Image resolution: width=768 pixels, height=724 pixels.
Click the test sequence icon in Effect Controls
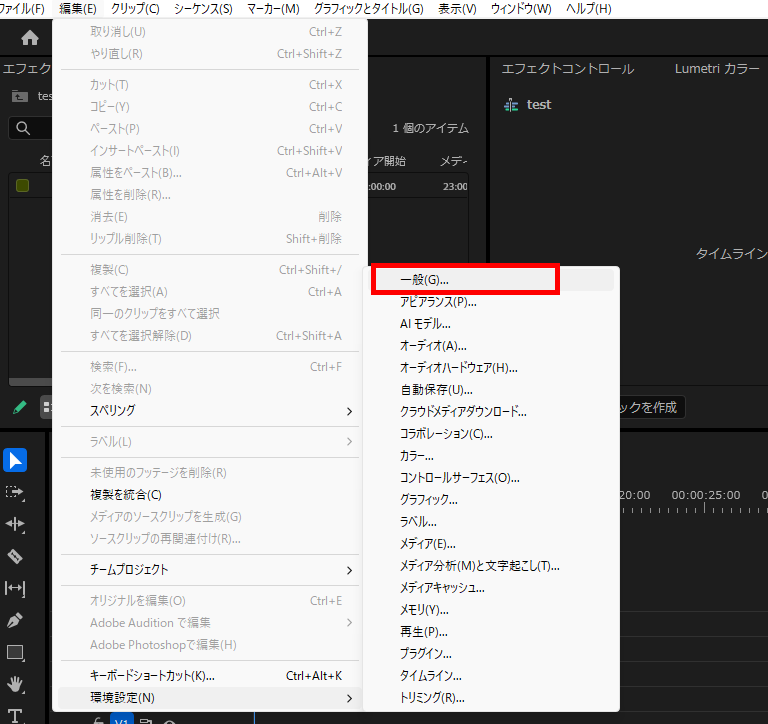(511, 105)
